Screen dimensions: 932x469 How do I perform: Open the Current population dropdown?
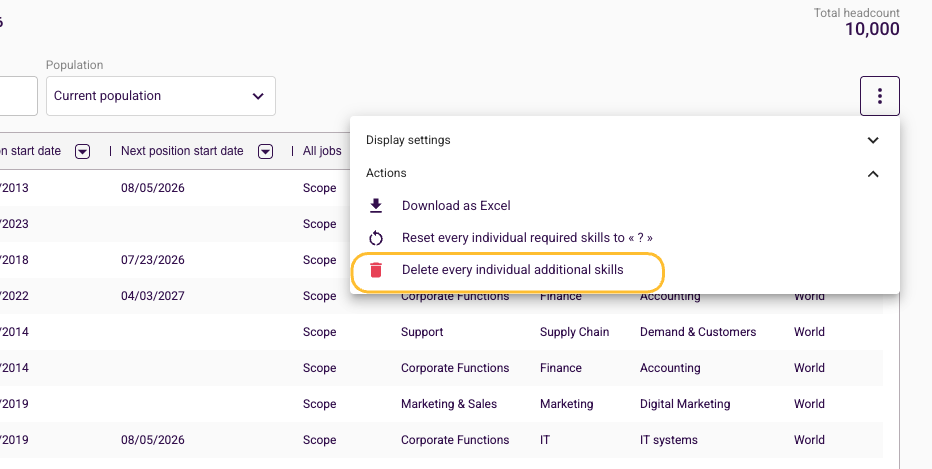click(x=160, y=96)
